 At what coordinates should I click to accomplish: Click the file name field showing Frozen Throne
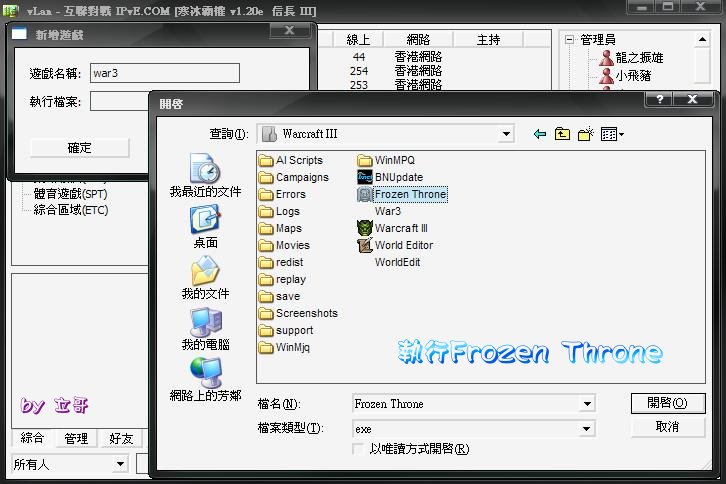466,404
